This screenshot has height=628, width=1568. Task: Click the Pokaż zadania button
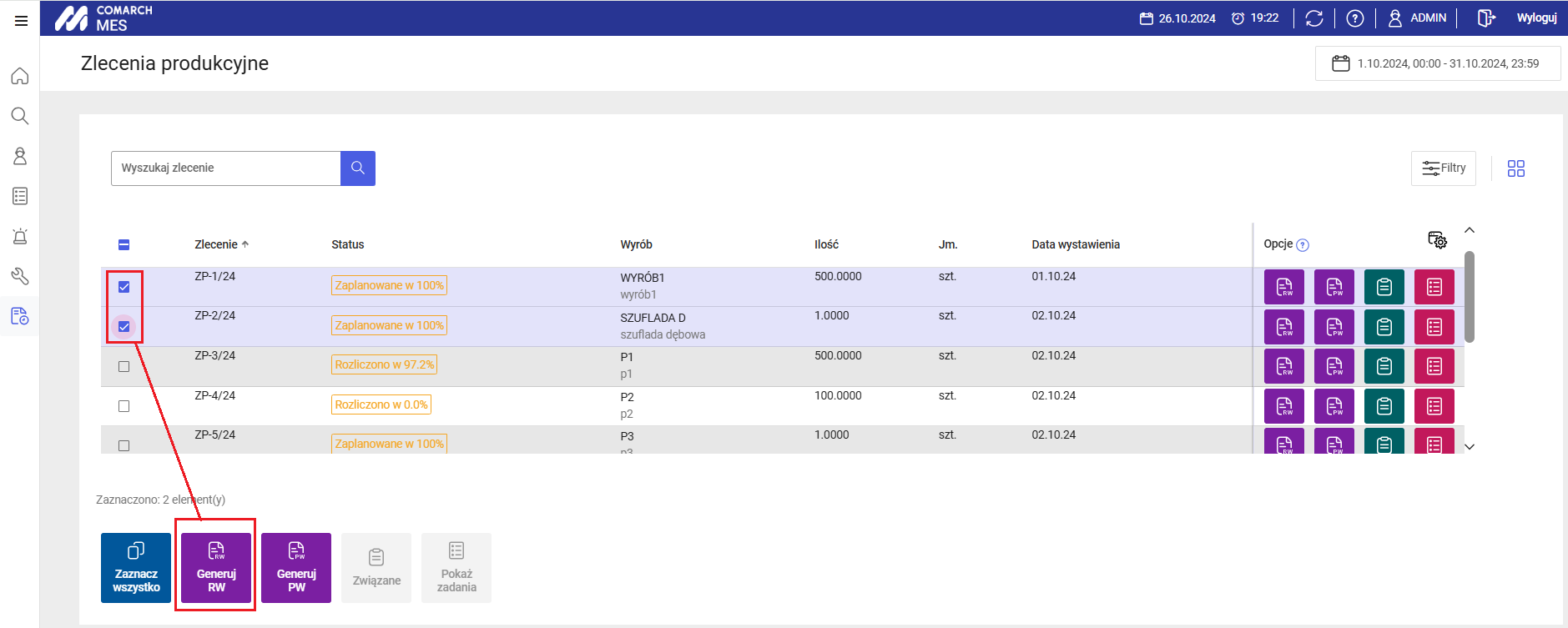pyautogui.click(x=456, y=568)
